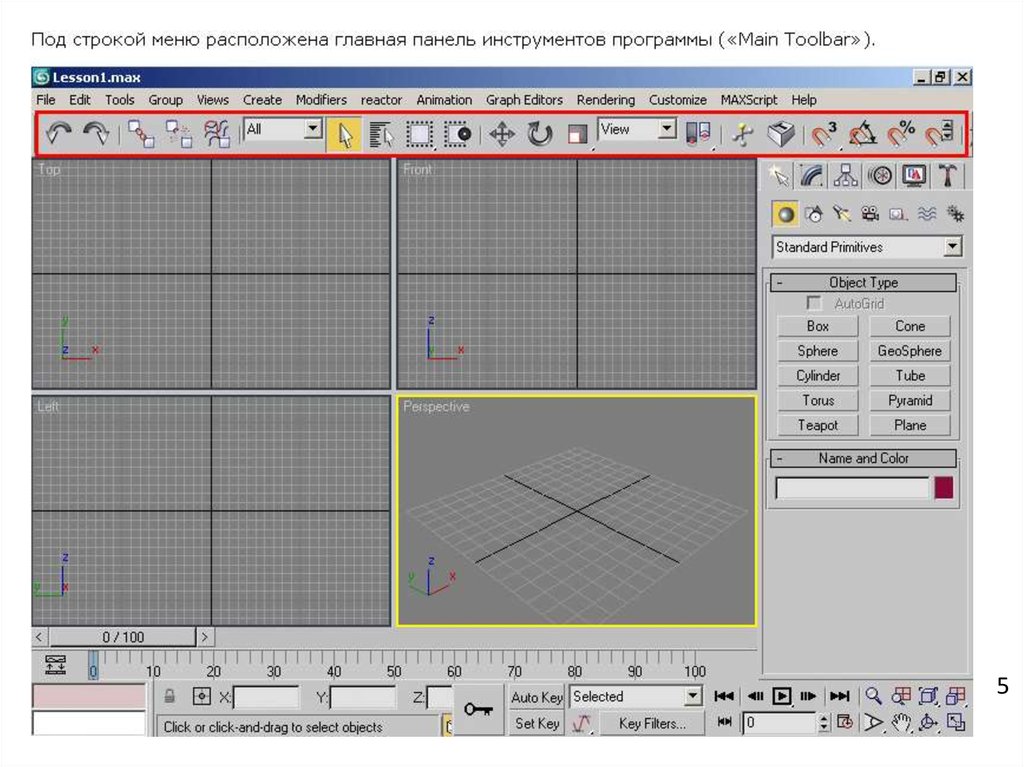
Task: Open the Modify panel tab
Action: (812, 176)
